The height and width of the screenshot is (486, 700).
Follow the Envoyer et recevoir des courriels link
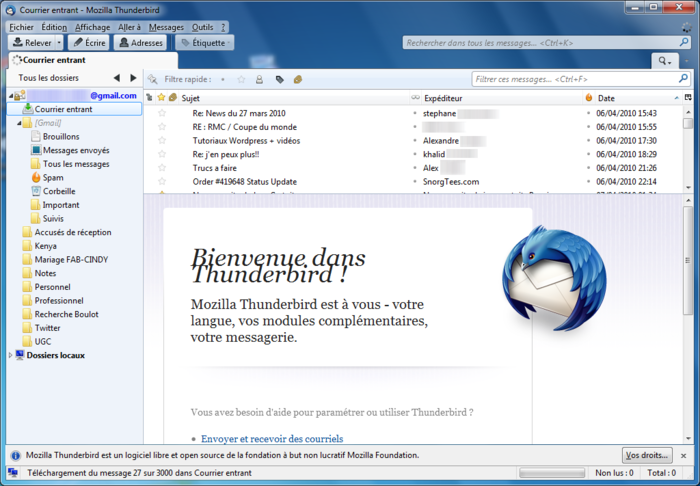[272, 439]
